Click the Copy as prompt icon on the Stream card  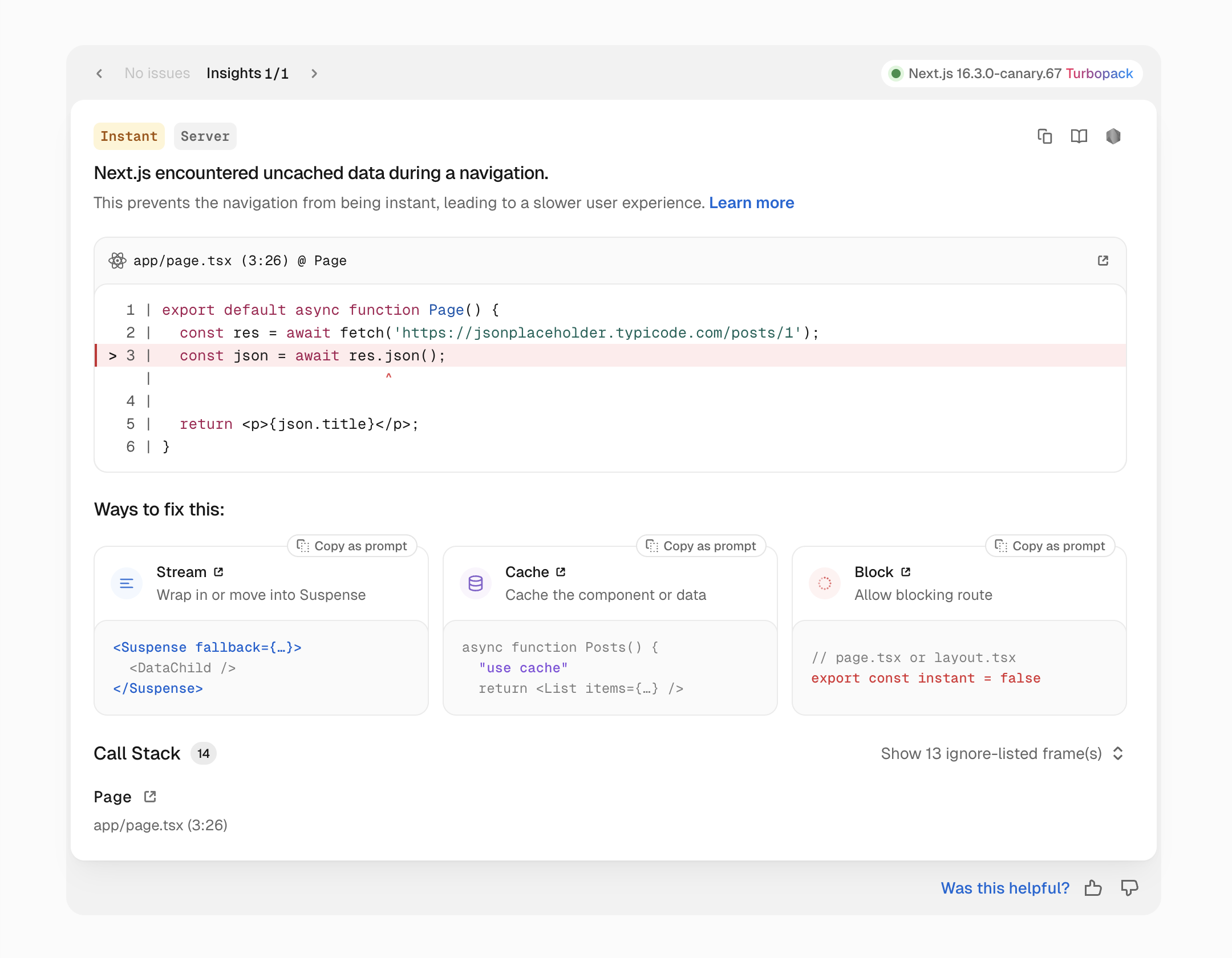pyautogui.click(x=303, y=546)
